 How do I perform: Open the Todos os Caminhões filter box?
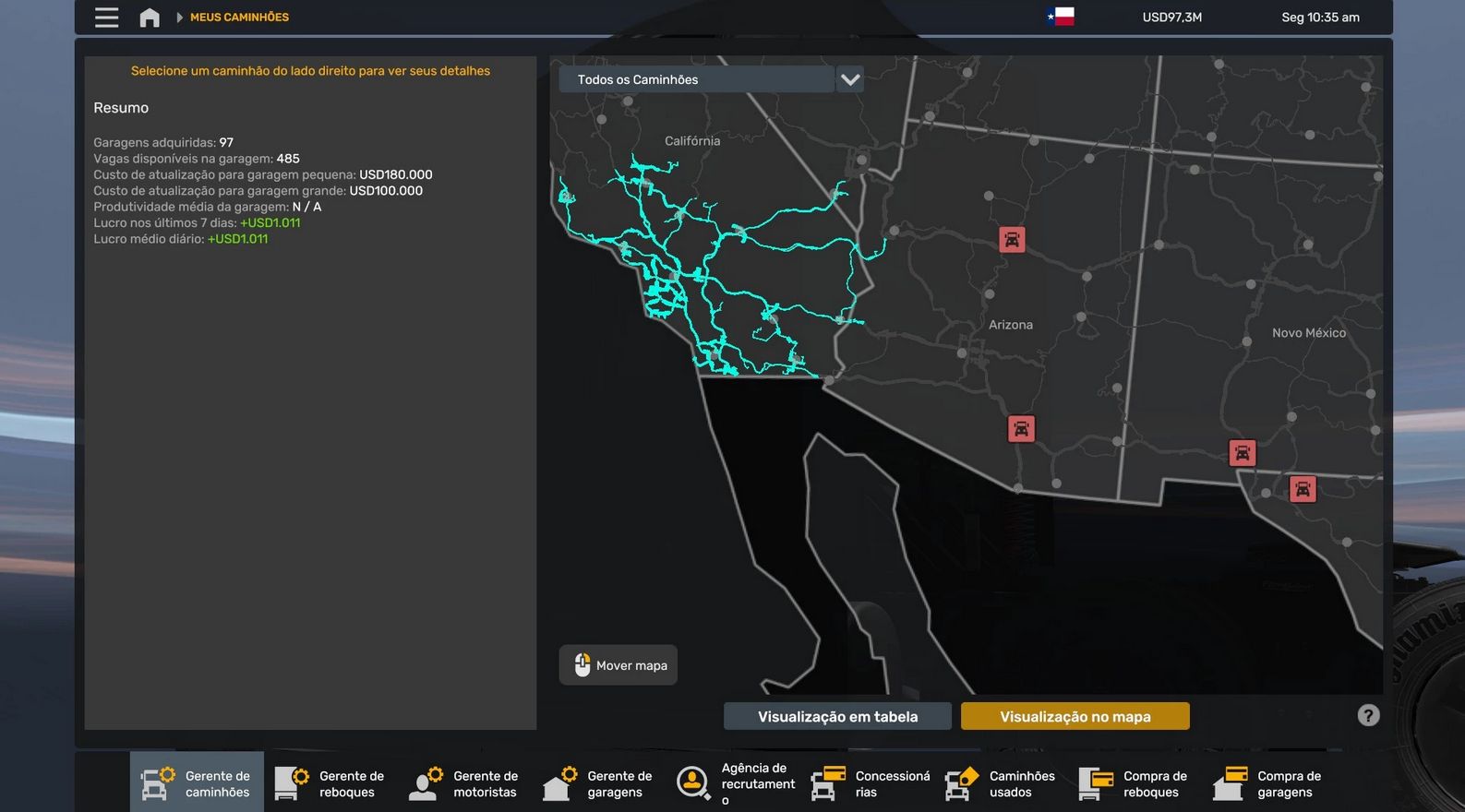coord(696,79)
